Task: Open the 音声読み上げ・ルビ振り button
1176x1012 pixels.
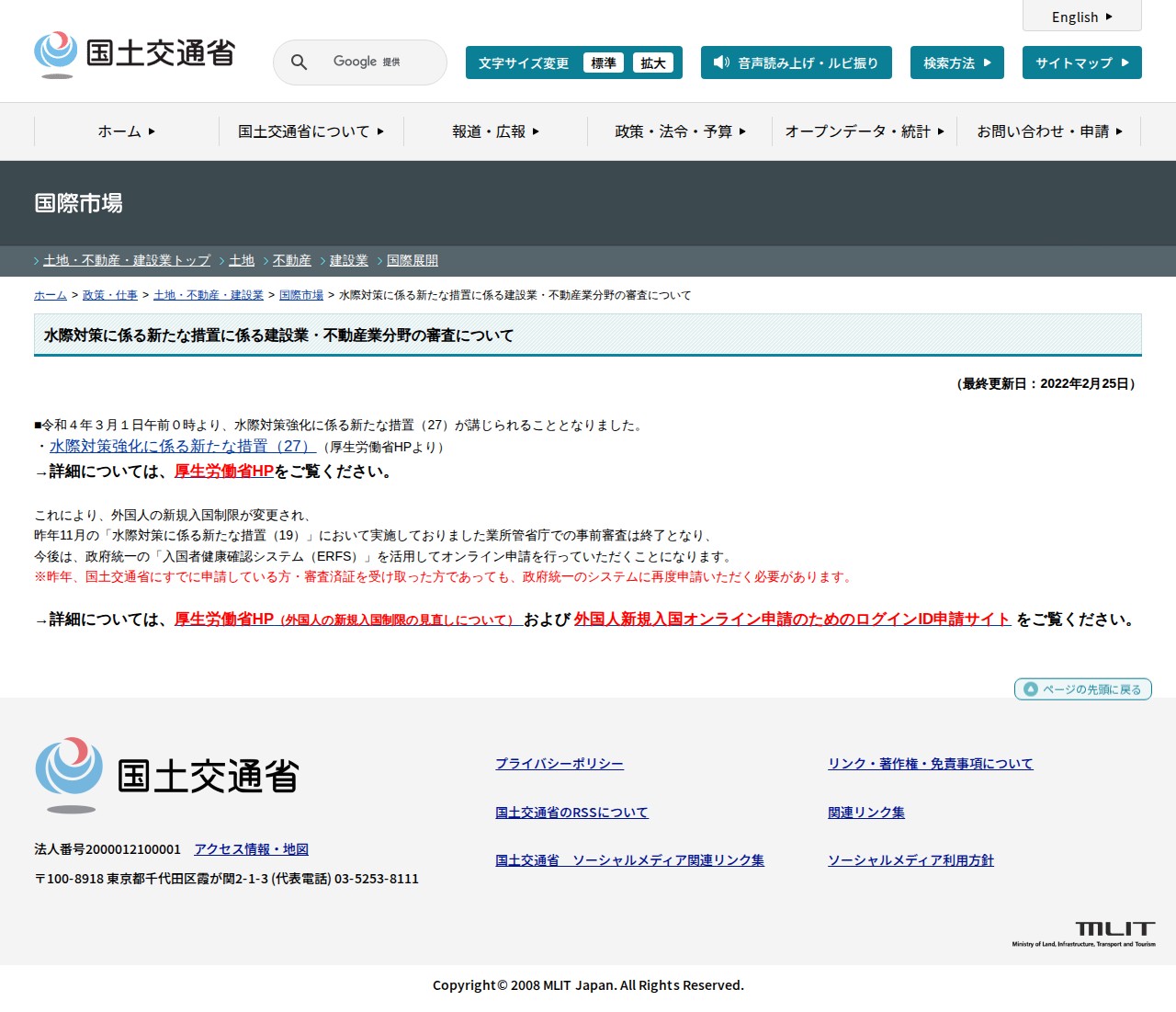Action: coord(797,63)
